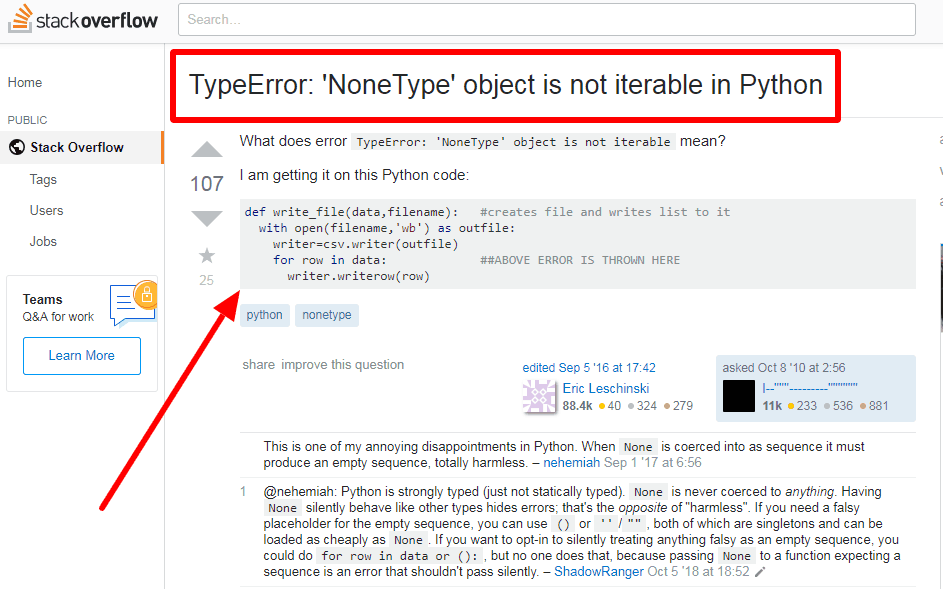
Task: Click the Learn More button for Teams
Action: 82,356
